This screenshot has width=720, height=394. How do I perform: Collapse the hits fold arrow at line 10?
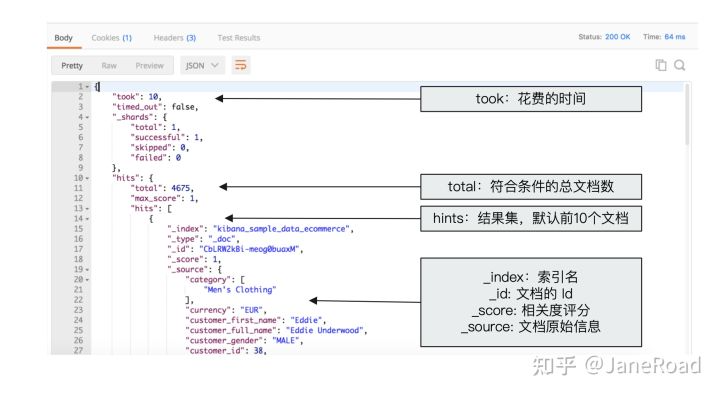[x=87, y=178]
